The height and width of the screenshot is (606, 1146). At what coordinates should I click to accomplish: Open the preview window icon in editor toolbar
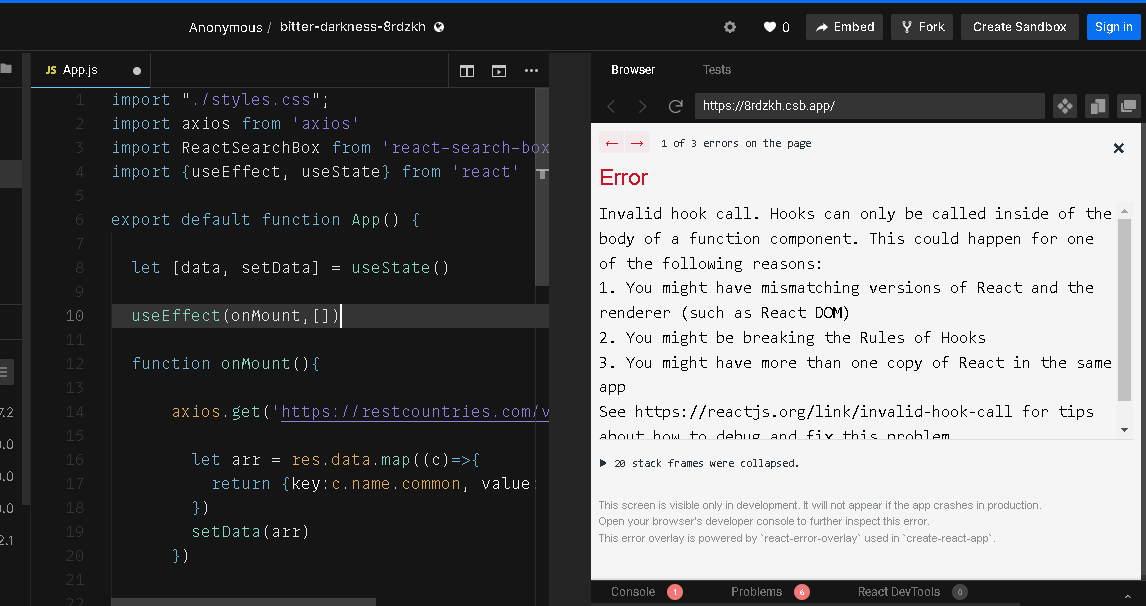coord(498,70)
